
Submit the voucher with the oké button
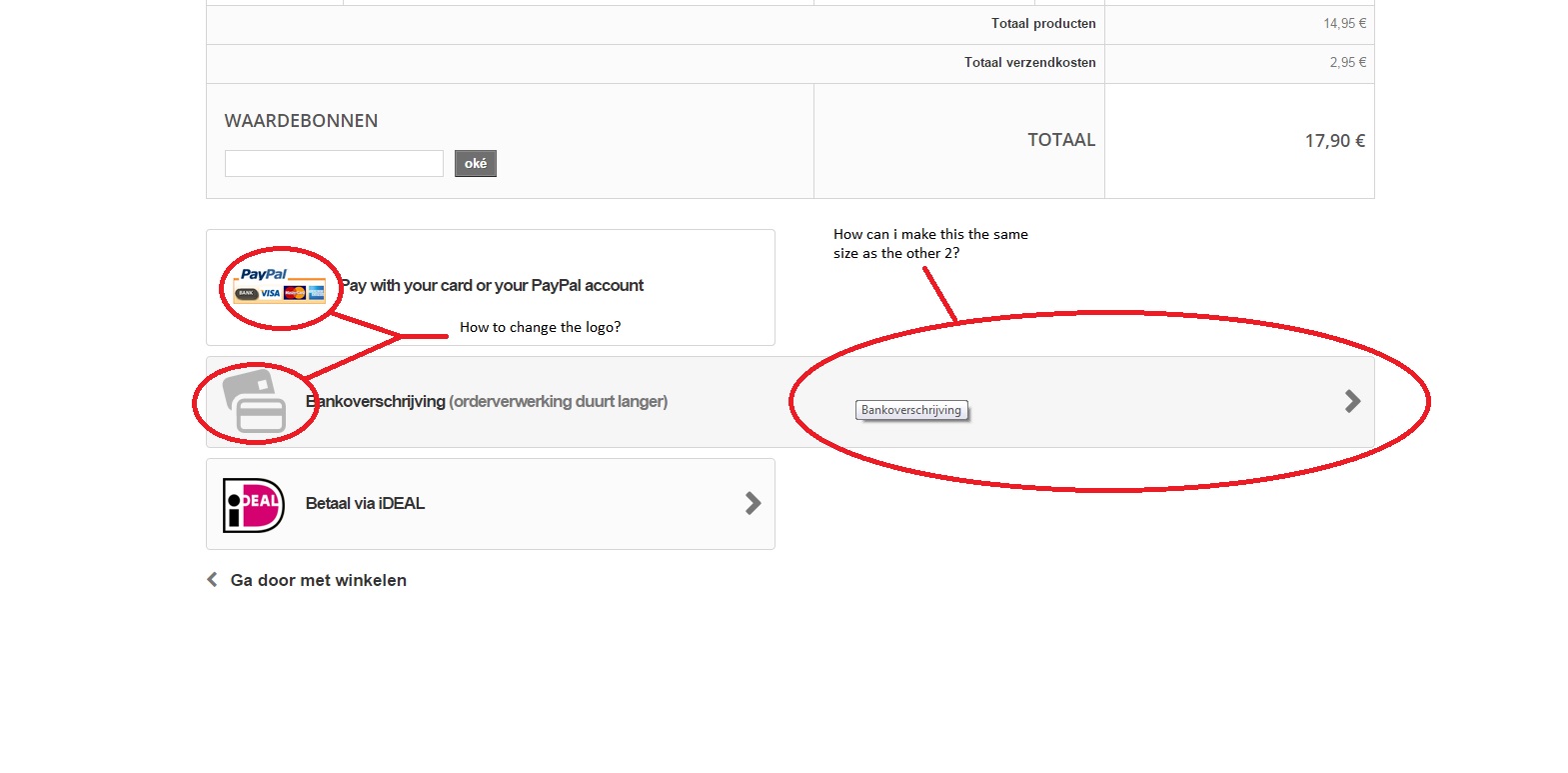(x=476, y=164)
